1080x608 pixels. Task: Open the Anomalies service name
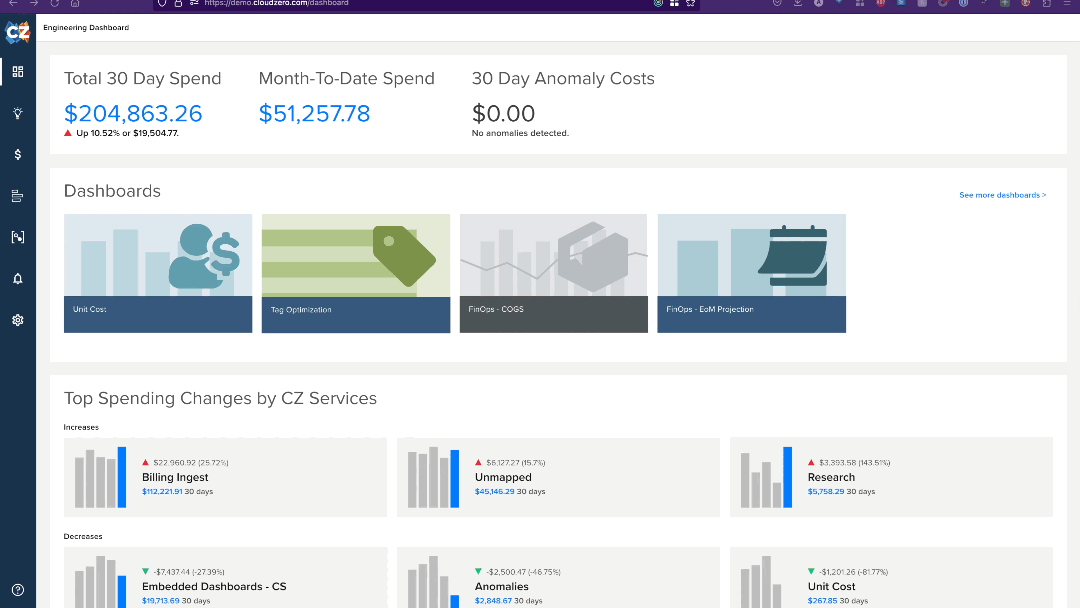click(x=501, y=587)
